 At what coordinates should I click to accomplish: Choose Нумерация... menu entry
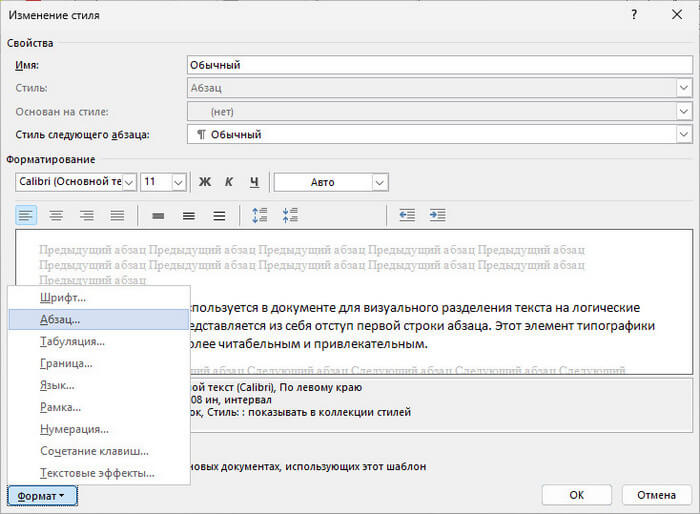[x=99, y=429]
